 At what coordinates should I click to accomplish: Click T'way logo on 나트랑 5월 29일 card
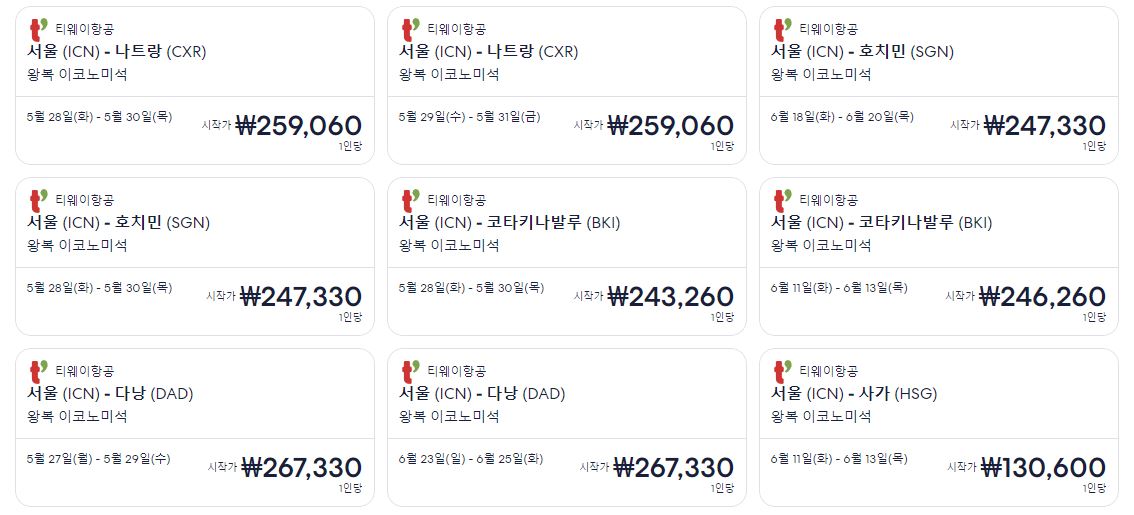[x=411, y=30]
